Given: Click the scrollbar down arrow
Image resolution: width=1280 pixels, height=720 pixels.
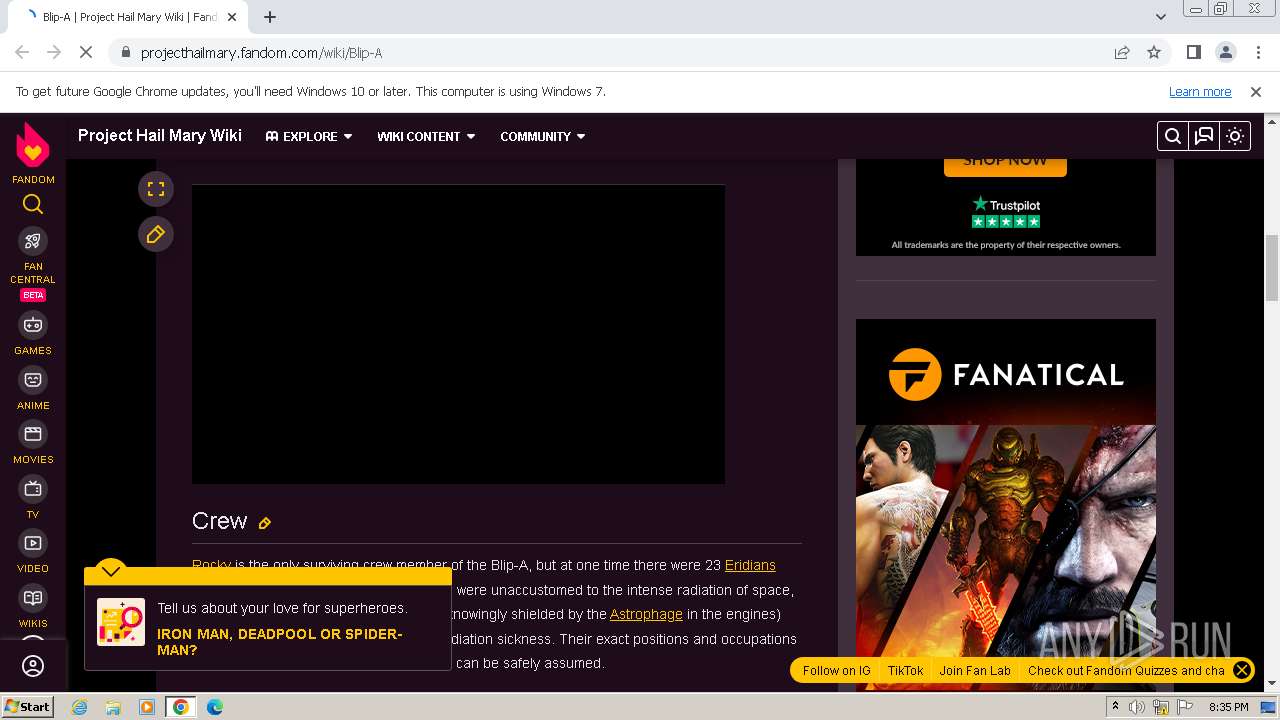Looking at the screenshot, I should pos(1272,684).
